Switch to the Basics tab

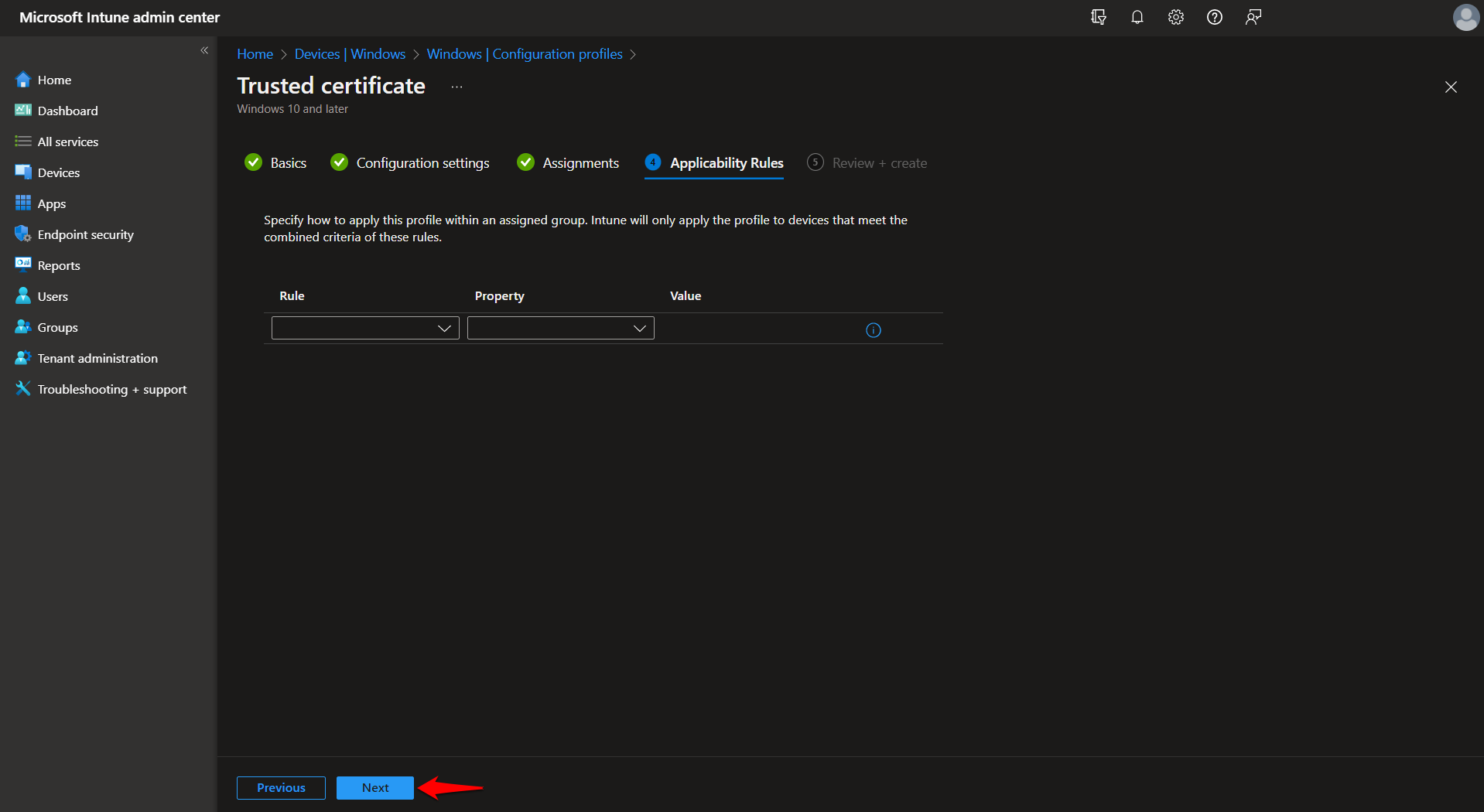tap(288, 162)
